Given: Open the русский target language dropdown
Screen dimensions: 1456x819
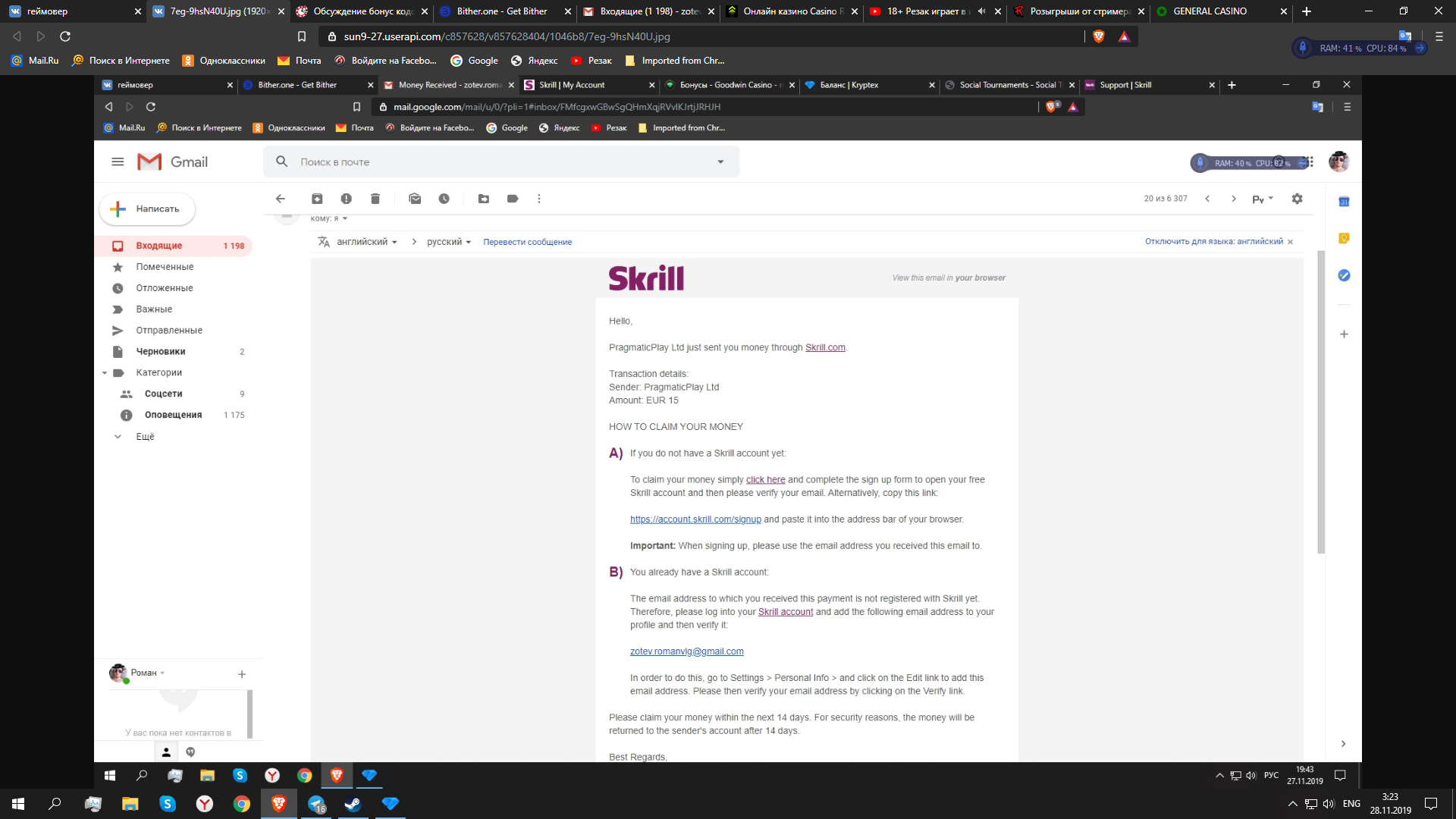Looking at the screenshot, I should [449, 242].
